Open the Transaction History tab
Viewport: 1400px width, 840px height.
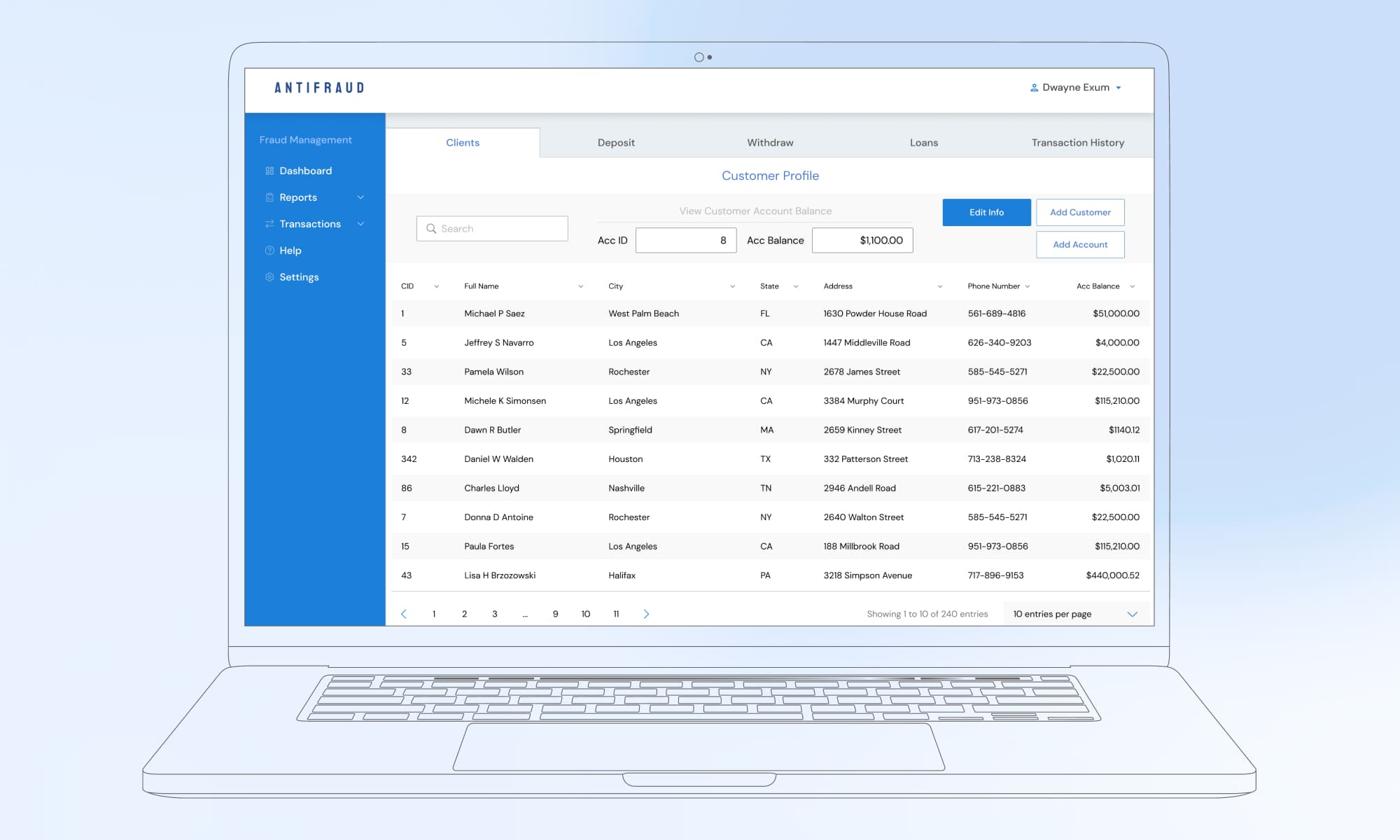click(x=1077, y=143)
